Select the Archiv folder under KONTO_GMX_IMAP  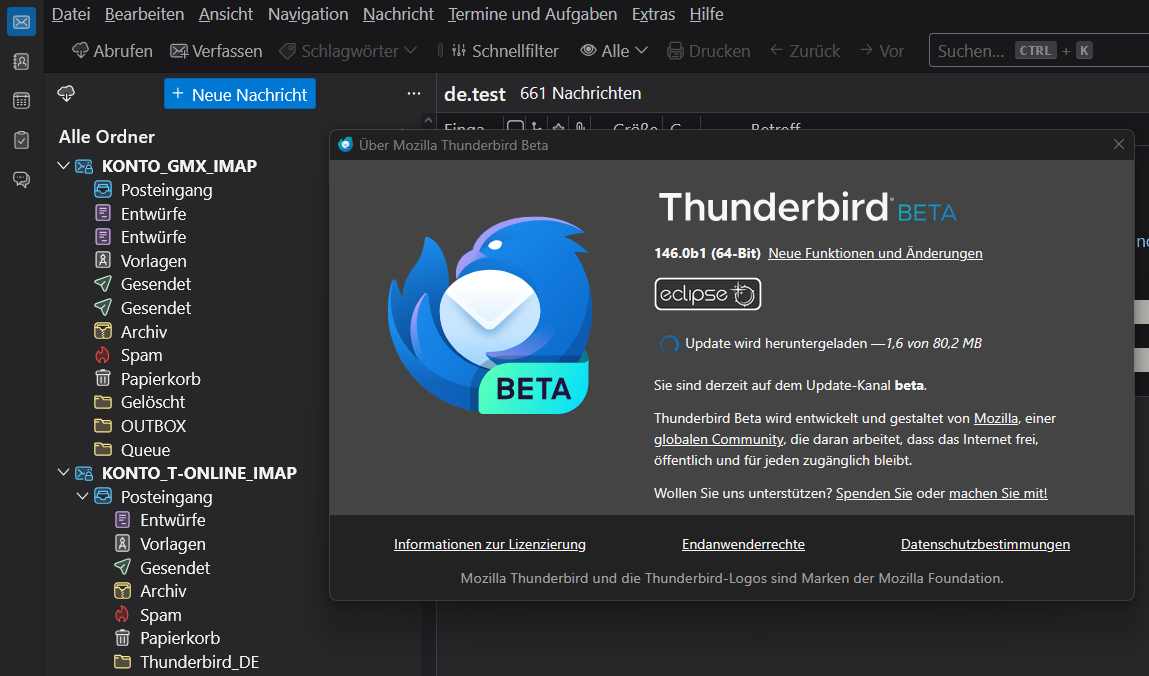[144, 332]
